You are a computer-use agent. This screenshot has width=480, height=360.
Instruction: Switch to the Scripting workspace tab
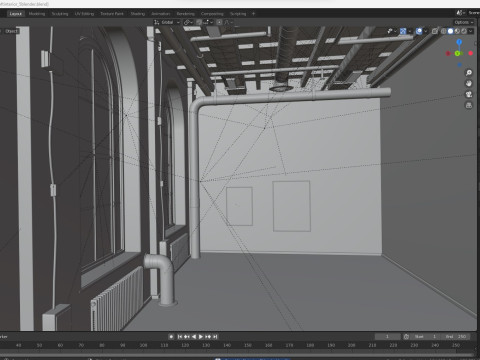click(238, 14)
